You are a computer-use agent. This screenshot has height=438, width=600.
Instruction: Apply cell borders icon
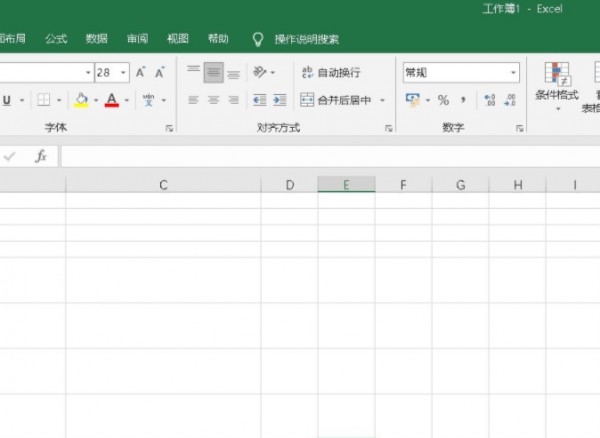click(x=44, y=100)
